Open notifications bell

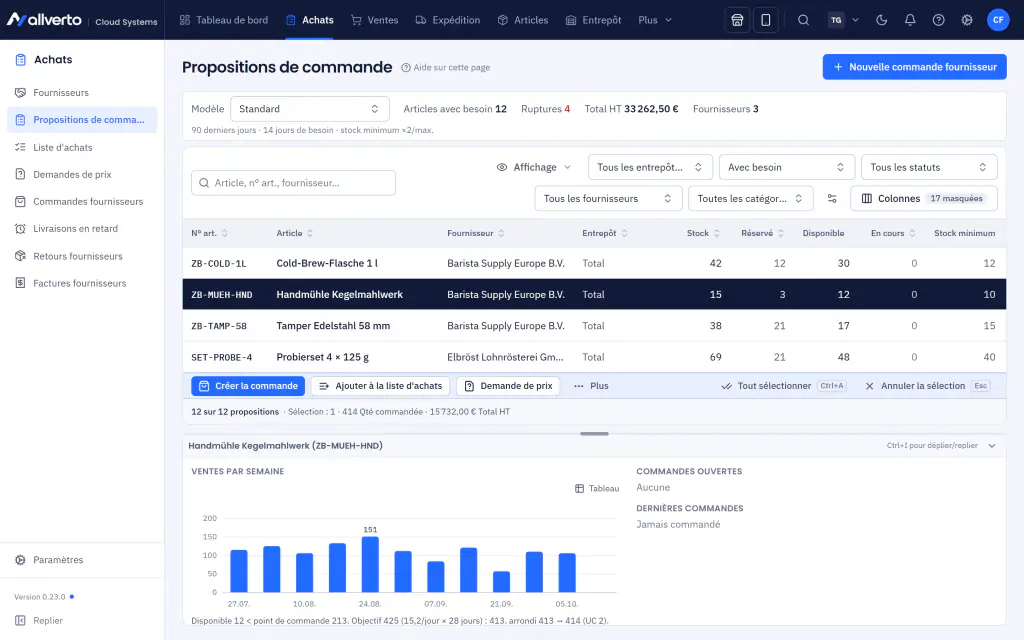[x=910, y=20]
